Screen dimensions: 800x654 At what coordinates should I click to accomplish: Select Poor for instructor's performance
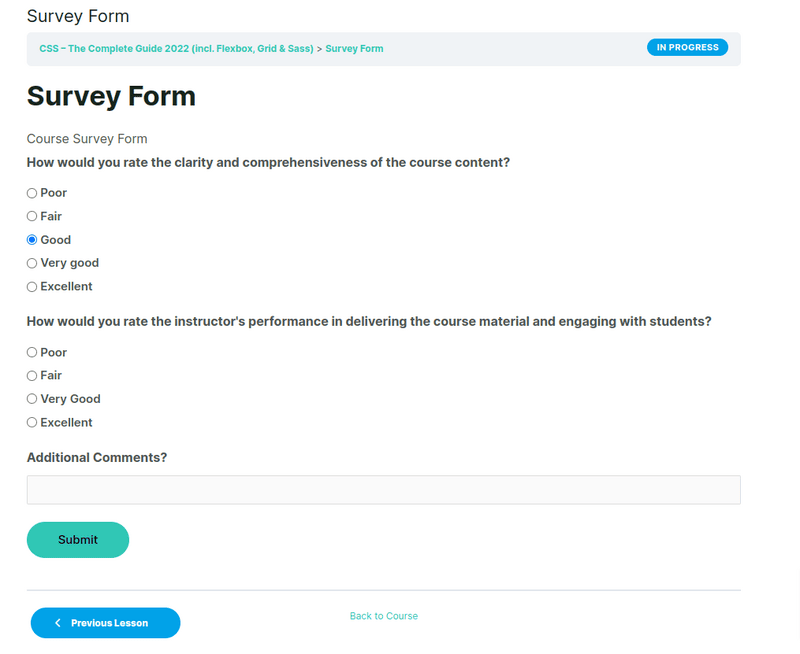tap(31, 352)
